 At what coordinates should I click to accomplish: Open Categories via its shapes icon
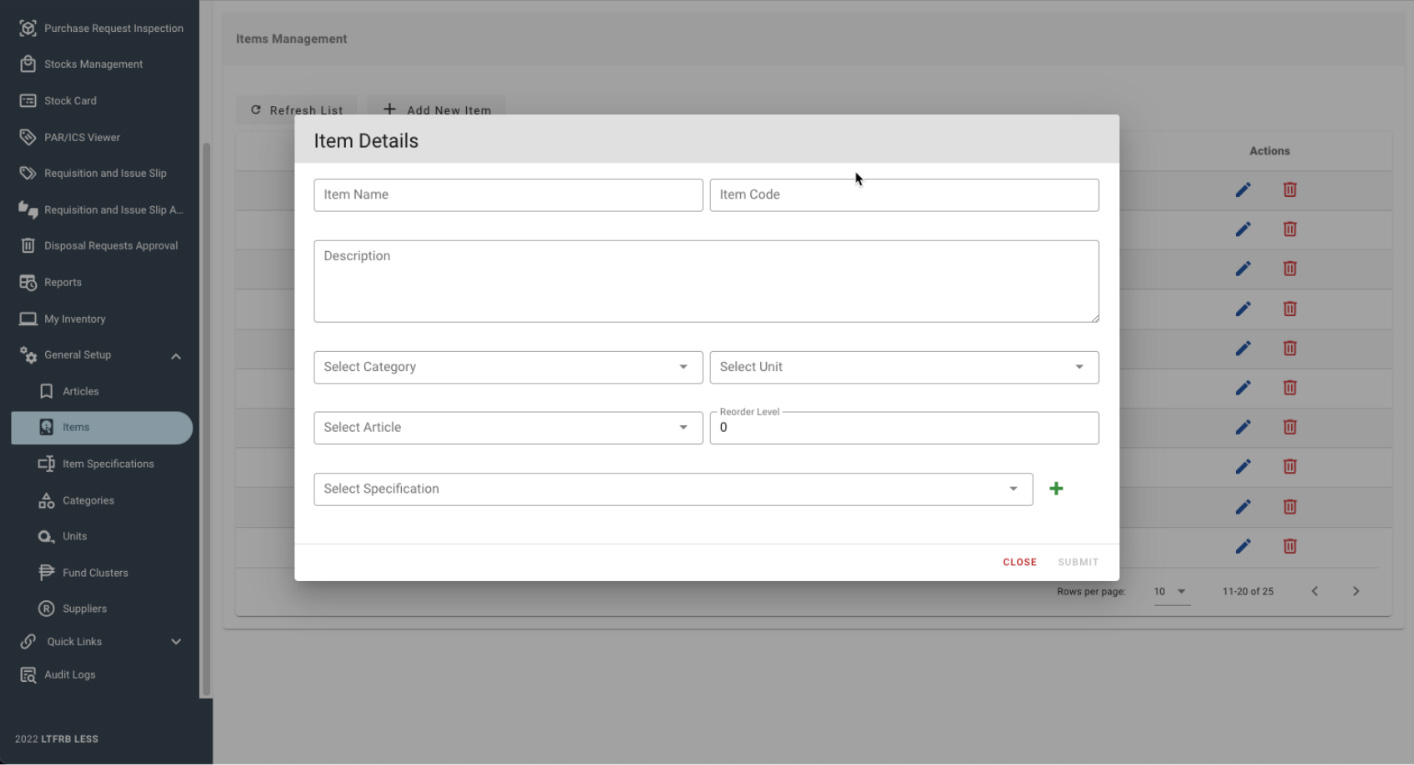(x=46, y=500)
